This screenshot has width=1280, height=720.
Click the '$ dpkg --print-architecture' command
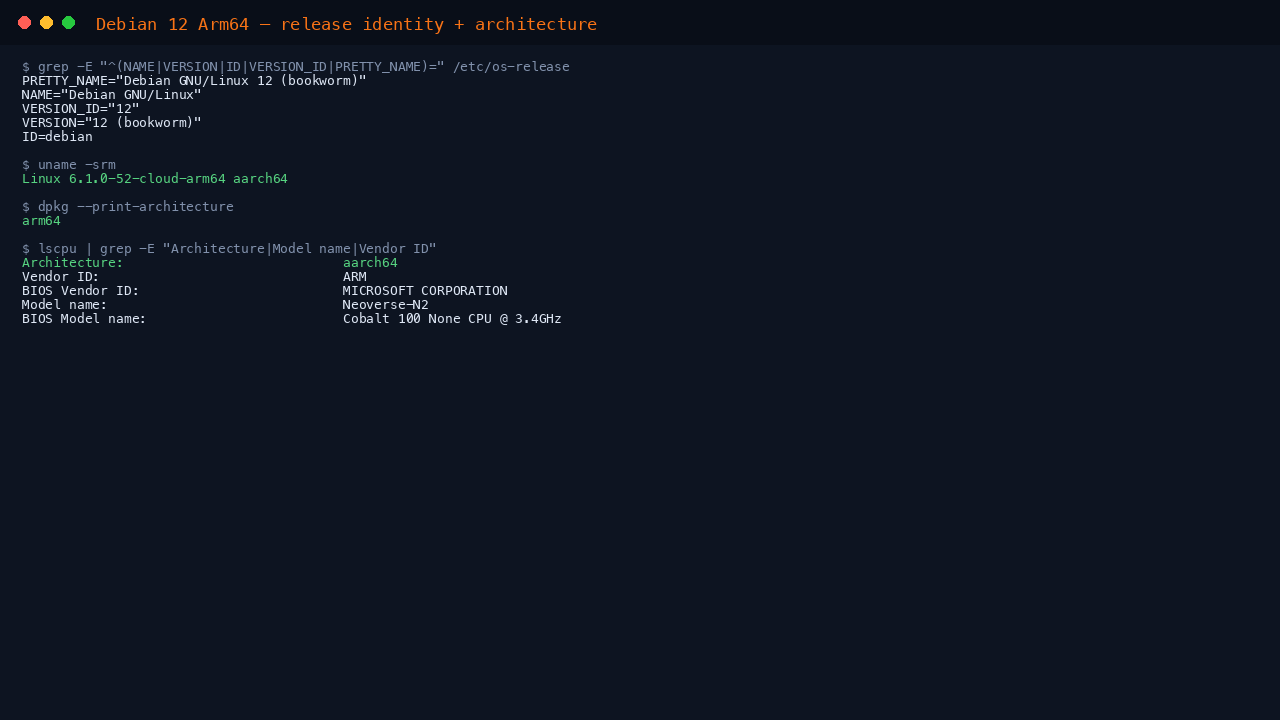pyautogui.click(x=128, y=207)
